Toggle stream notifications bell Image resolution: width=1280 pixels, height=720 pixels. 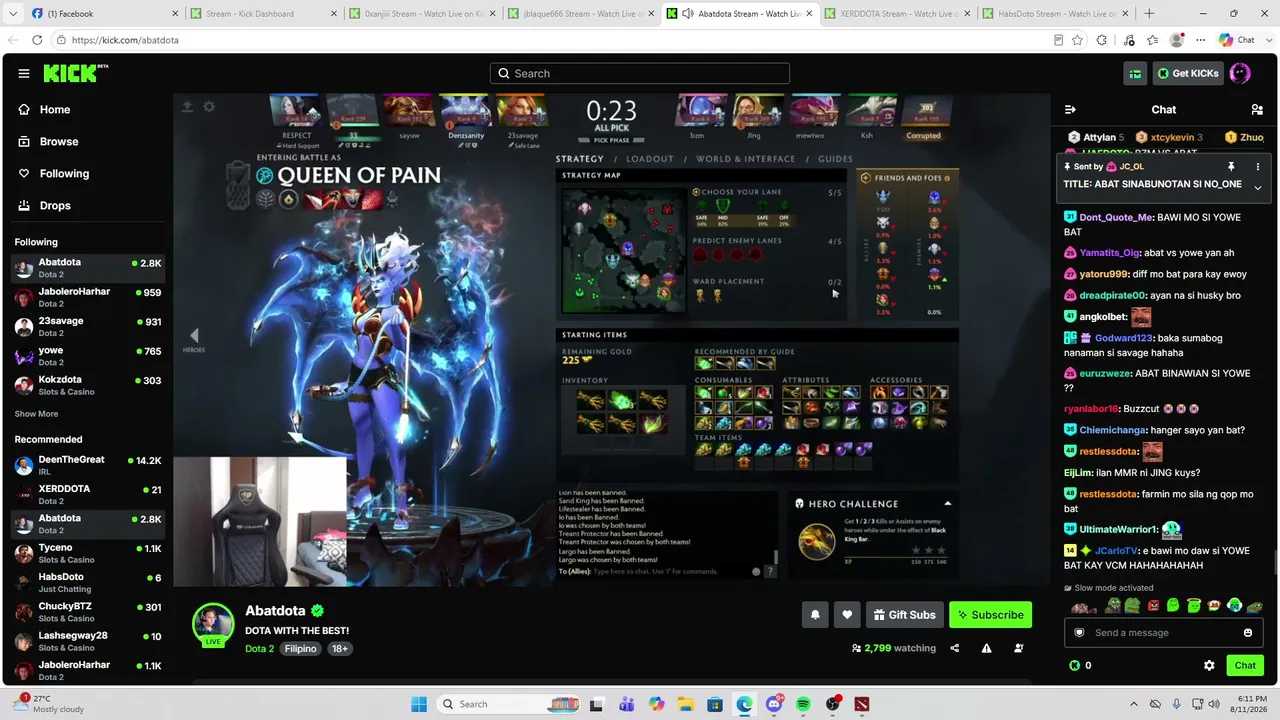point(815,615)
